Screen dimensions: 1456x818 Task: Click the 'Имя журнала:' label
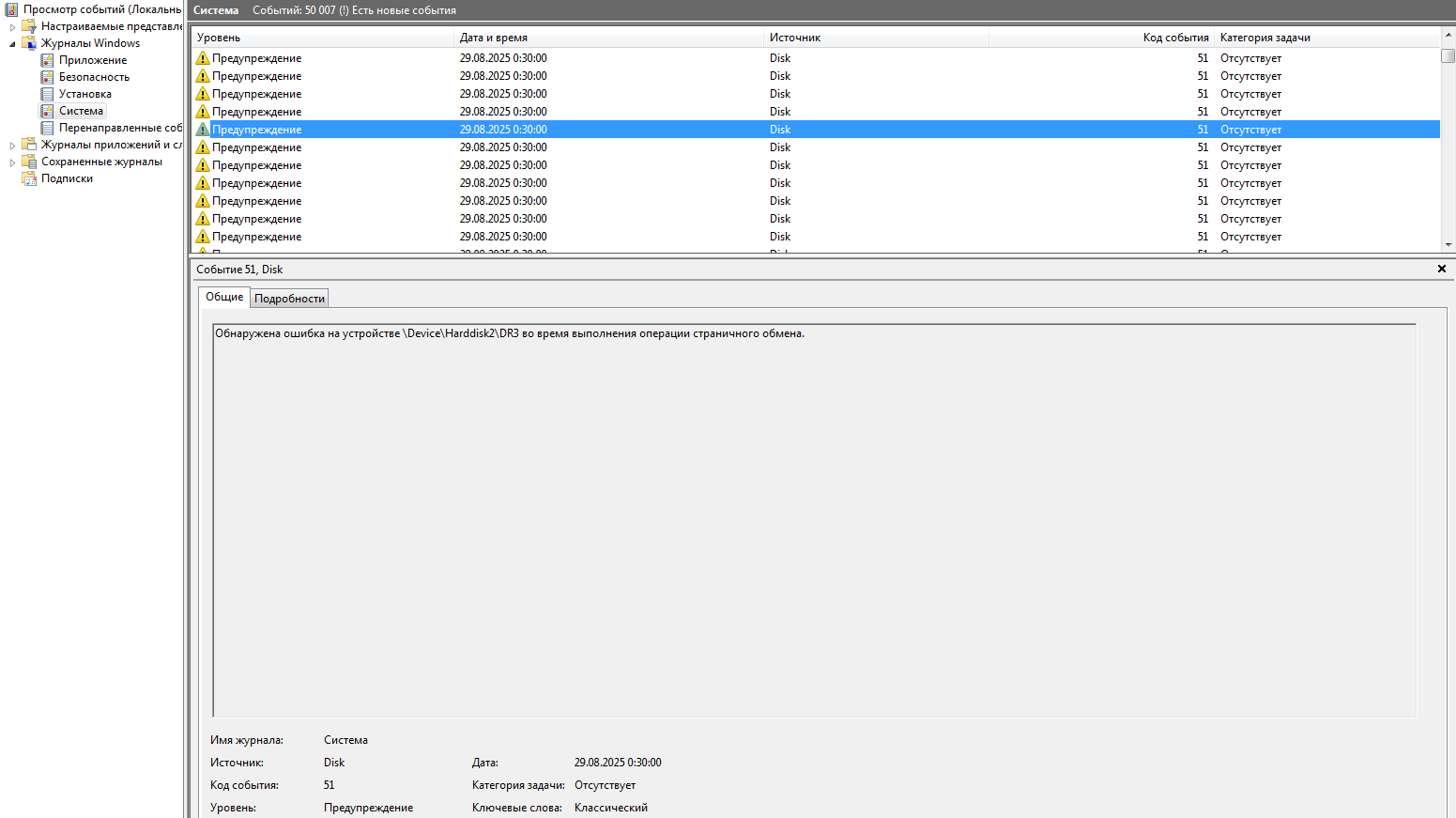[247, 740]
